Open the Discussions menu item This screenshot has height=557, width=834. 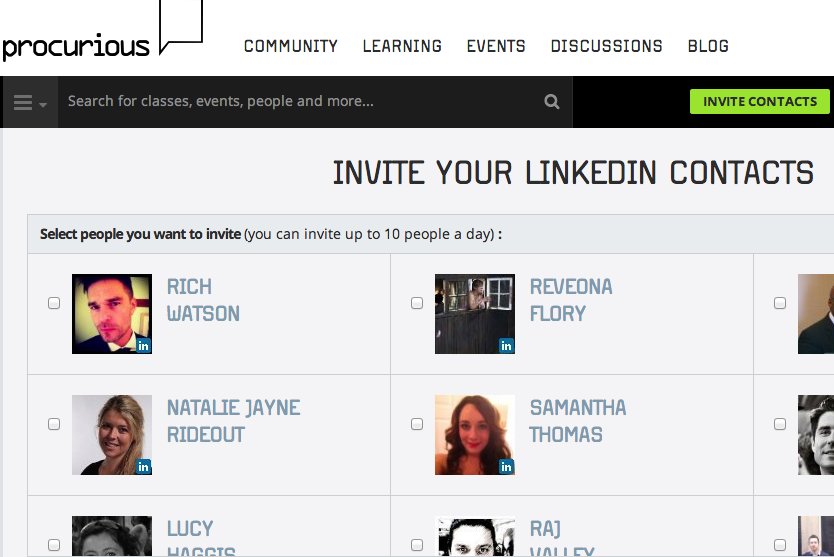606,46
